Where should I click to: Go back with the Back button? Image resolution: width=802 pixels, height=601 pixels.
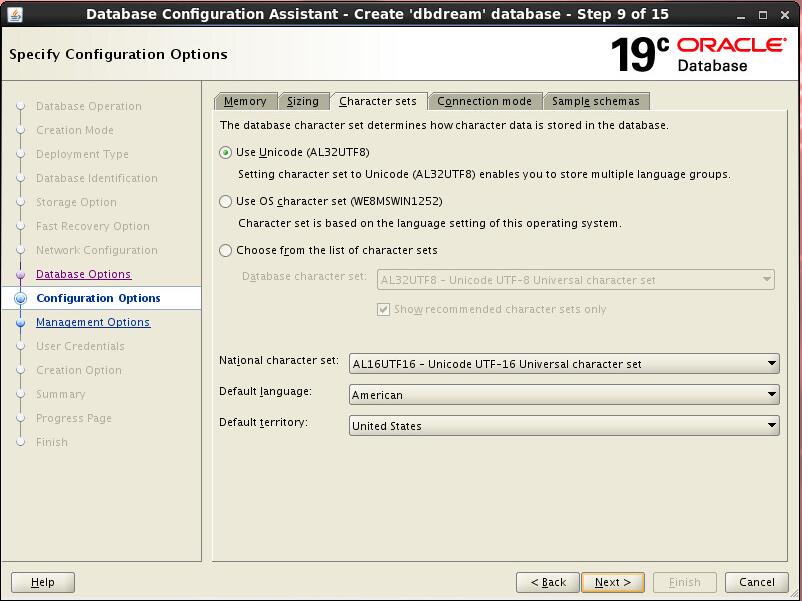tap(548, 582)
